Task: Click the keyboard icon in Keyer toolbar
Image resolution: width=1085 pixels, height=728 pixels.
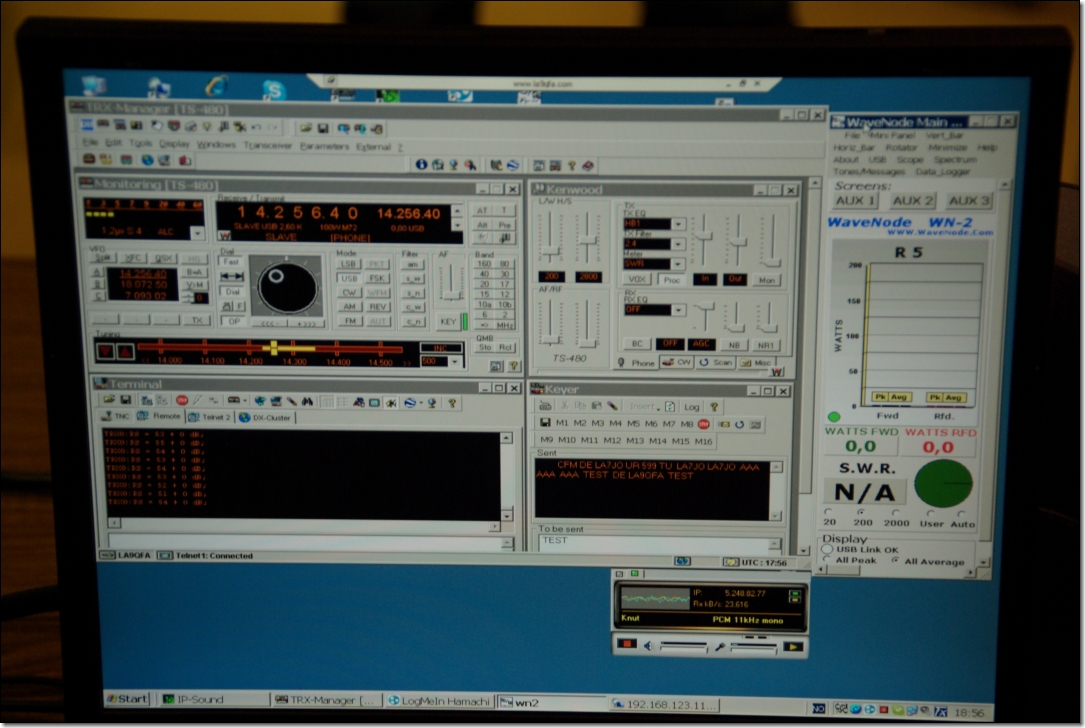Action: point(545,406)
